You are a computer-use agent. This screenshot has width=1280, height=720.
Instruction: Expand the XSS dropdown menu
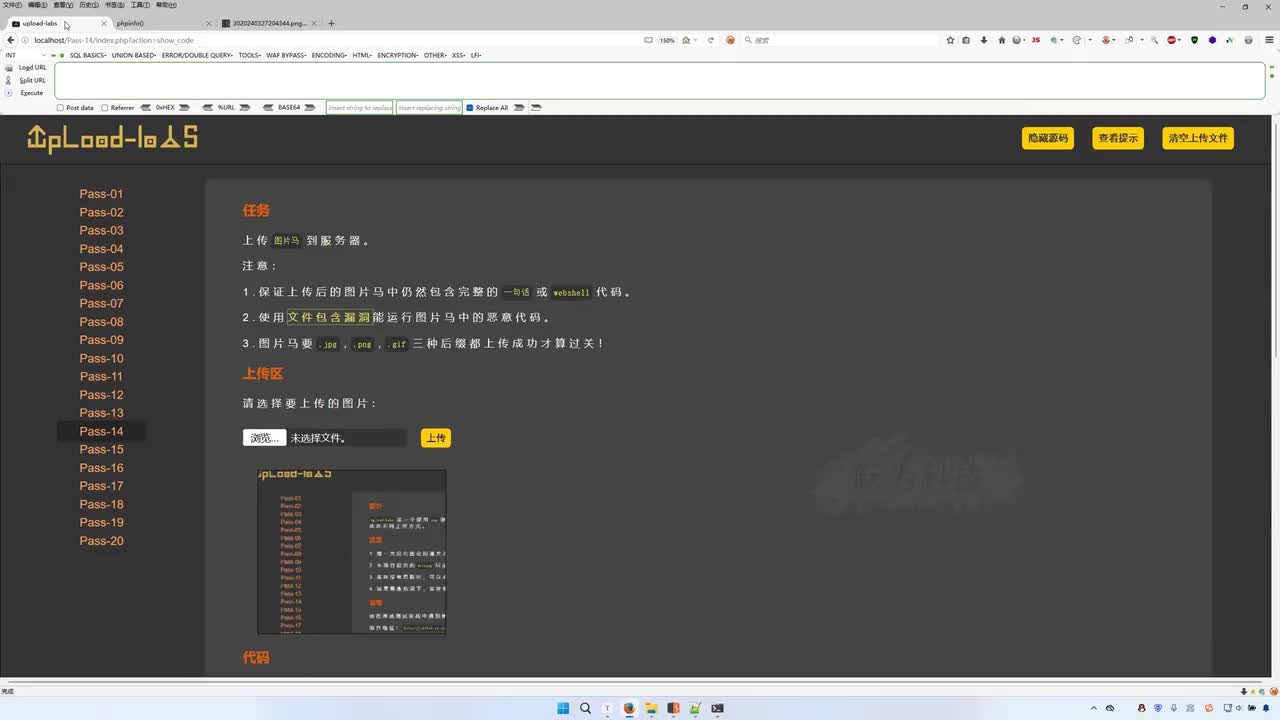459,55
